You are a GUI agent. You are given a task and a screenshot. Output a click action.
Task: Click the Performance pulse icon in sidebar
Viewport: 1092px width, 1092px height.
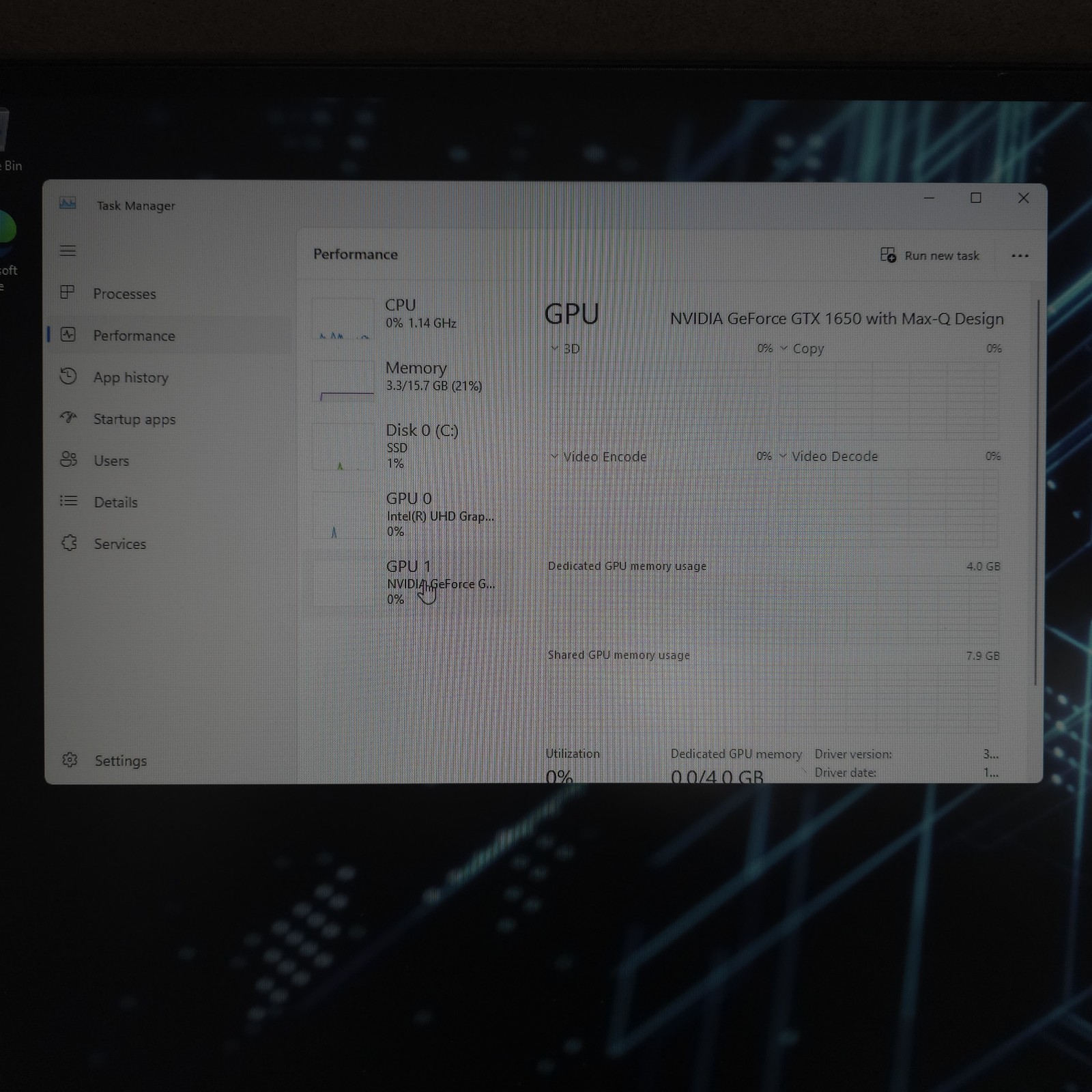point(68,334)
